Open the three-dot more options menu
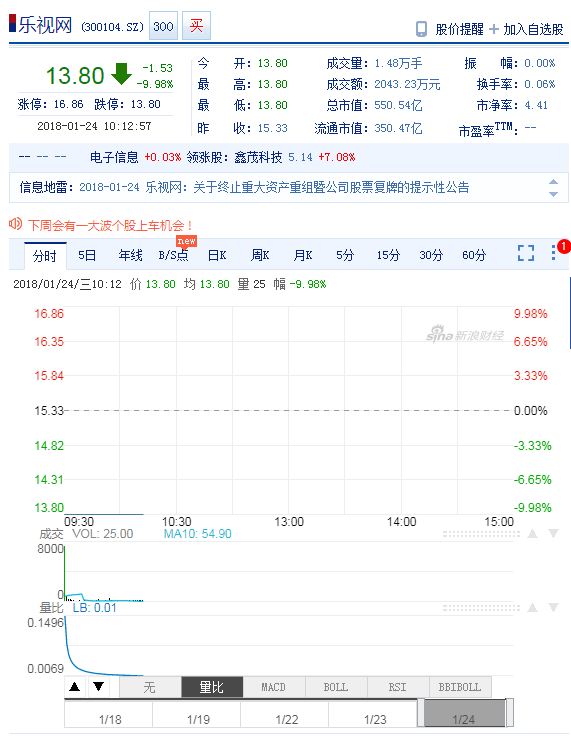This screenshot has height=739, width=571. (554, 253)
